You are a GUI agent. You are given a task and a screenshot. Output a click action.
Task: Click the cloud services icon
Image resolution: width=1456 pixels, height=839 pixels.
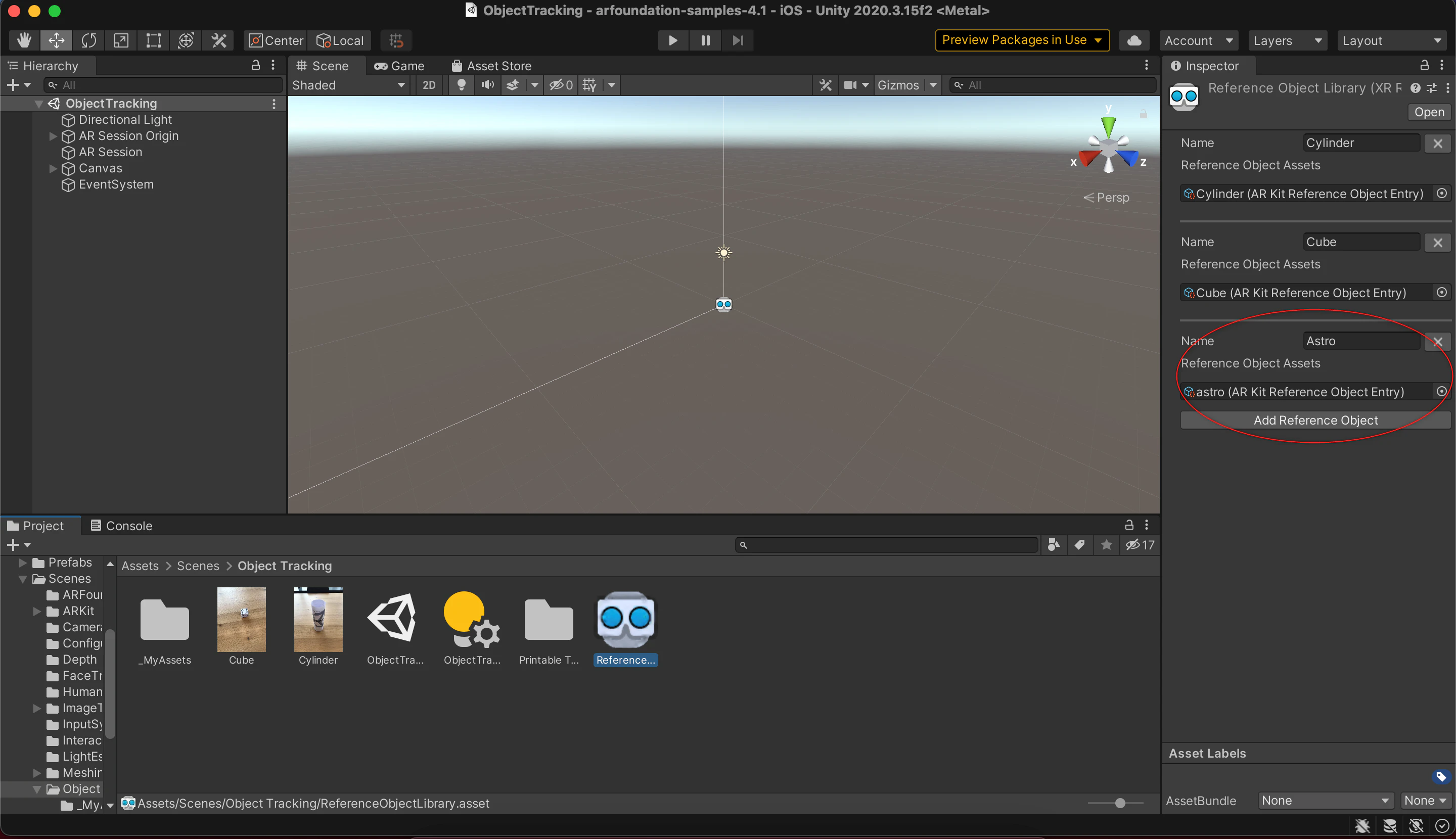tap(1134, 40)
